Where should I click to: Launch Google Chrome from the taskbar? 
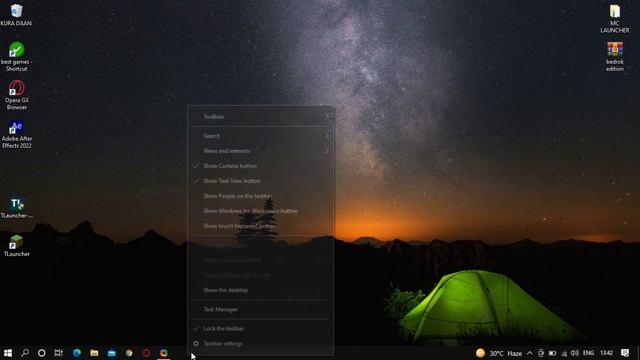[x=129, y=353]
